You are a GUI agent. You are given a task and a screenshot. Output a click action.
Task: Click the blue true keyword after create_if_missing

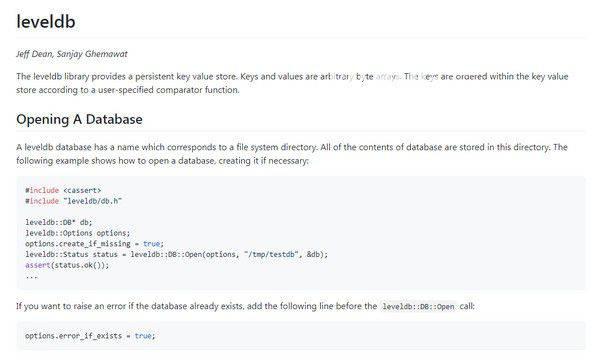click(x=152, y=243)
